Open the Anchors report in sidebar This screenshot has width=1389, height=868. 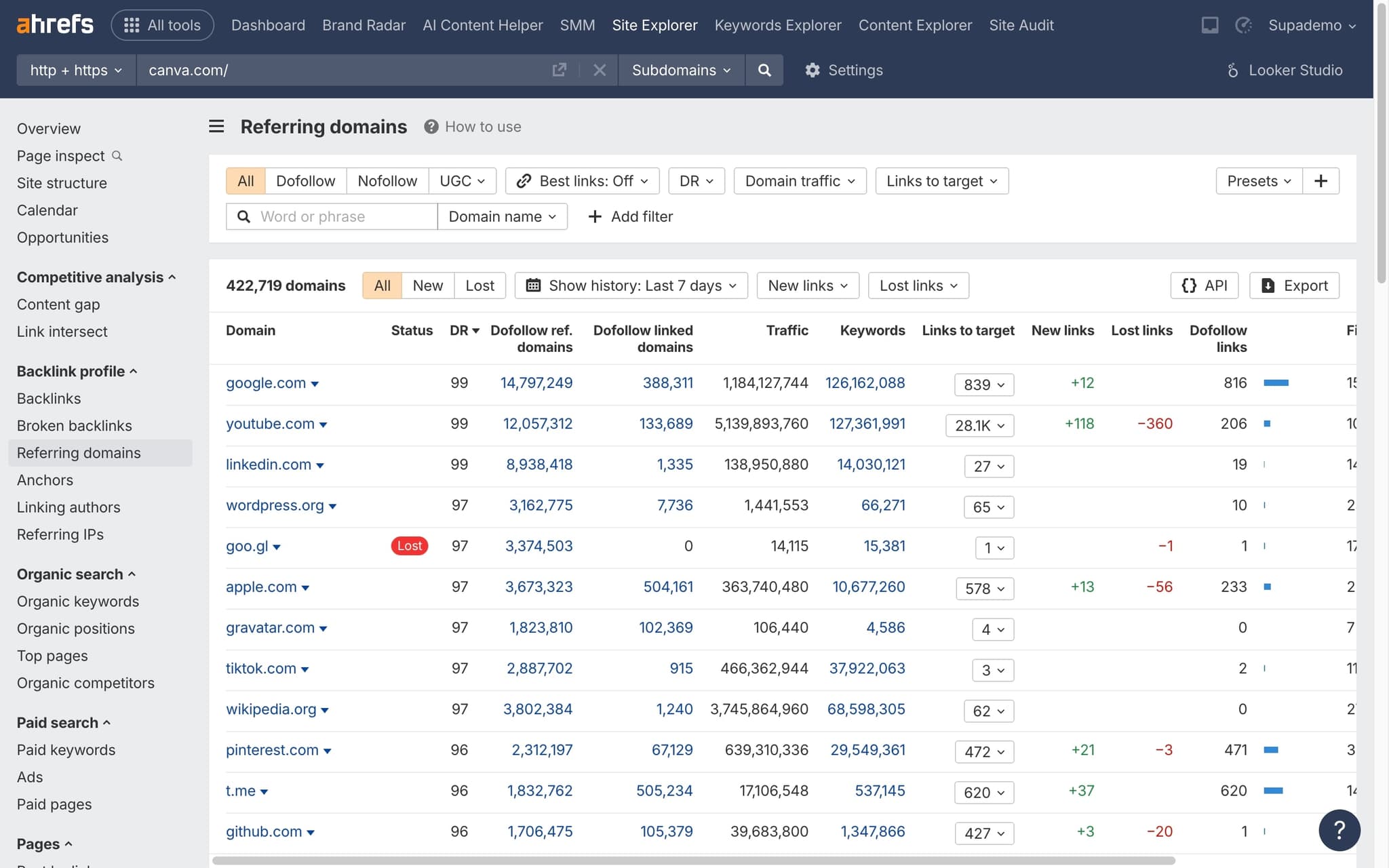pyautogui.click(x=45, y=479)
